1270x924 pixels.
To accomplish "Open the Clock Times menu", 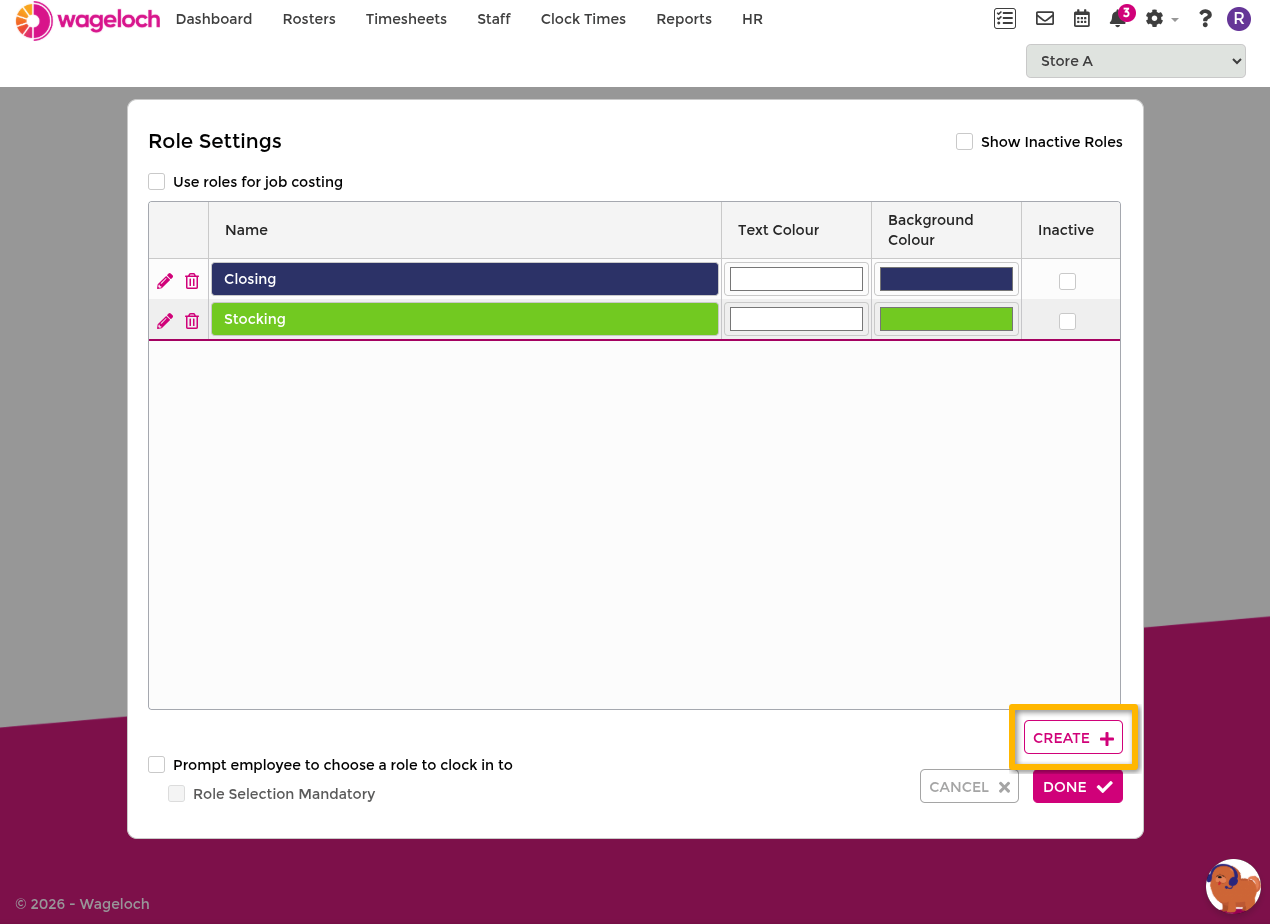I will pos(583,19).
